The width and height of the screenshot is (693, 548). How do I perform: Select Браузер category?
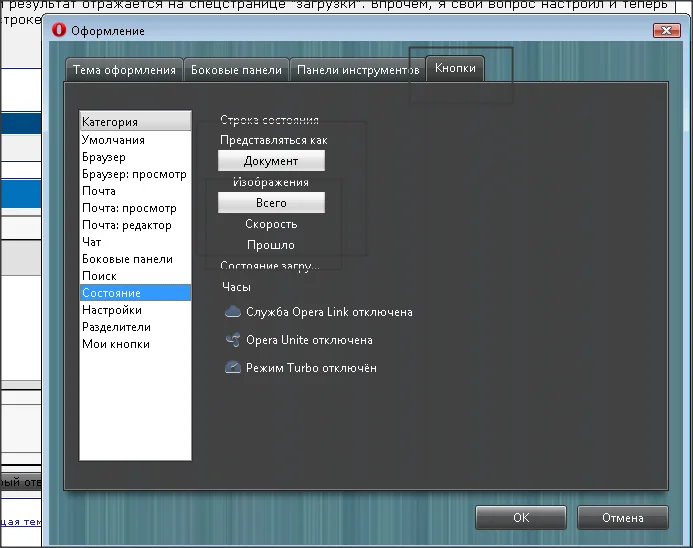[x=135, y=157]
